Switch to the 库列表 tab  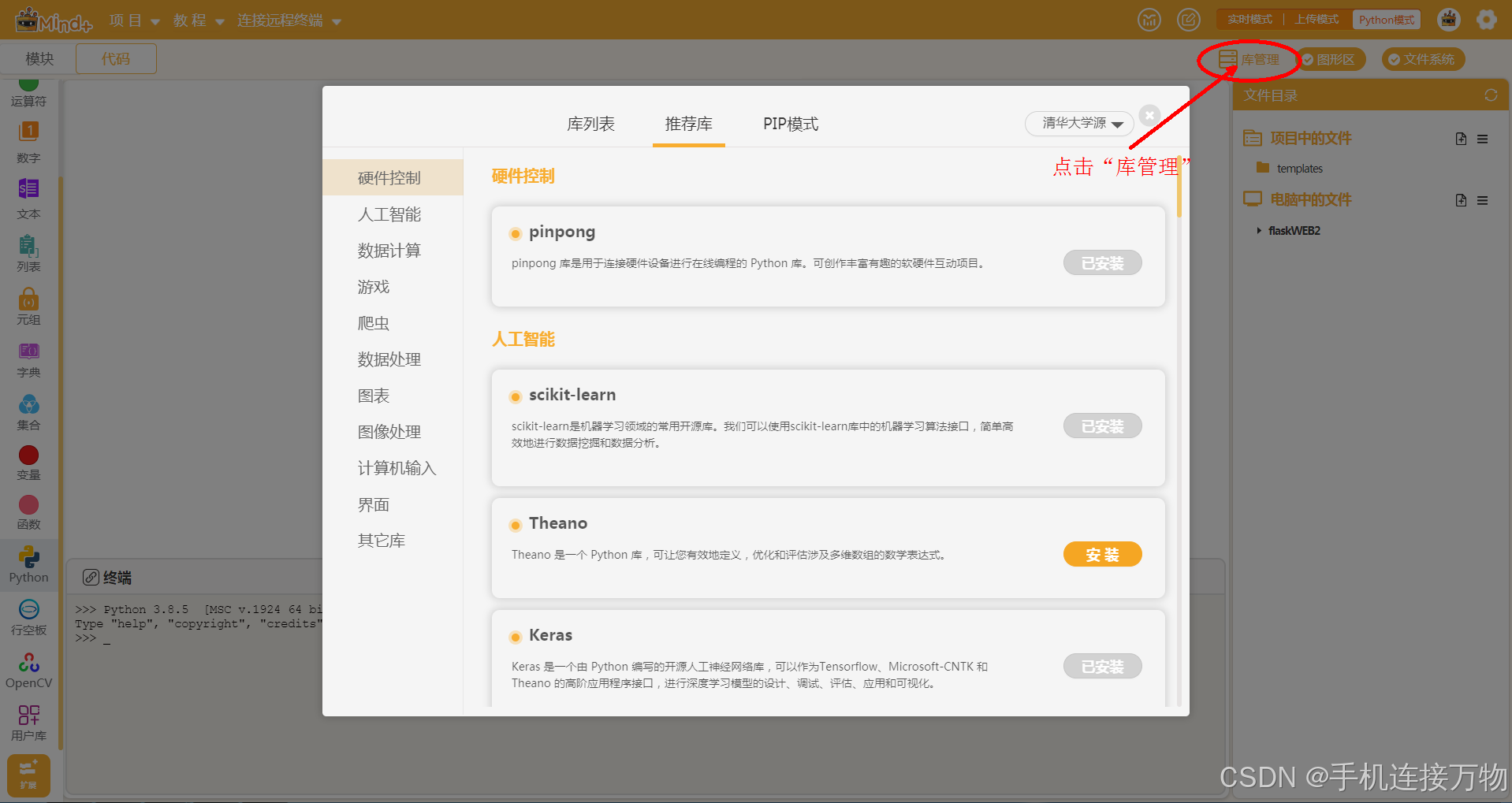[590, 124]
